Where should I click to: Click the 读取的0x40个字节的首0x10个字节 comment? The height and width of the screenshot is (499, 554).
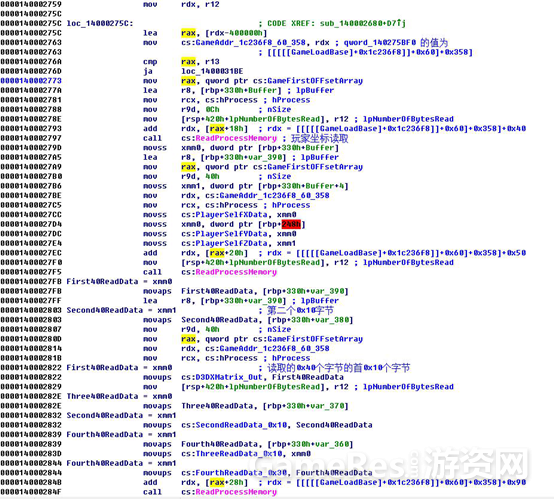point(338,368)
